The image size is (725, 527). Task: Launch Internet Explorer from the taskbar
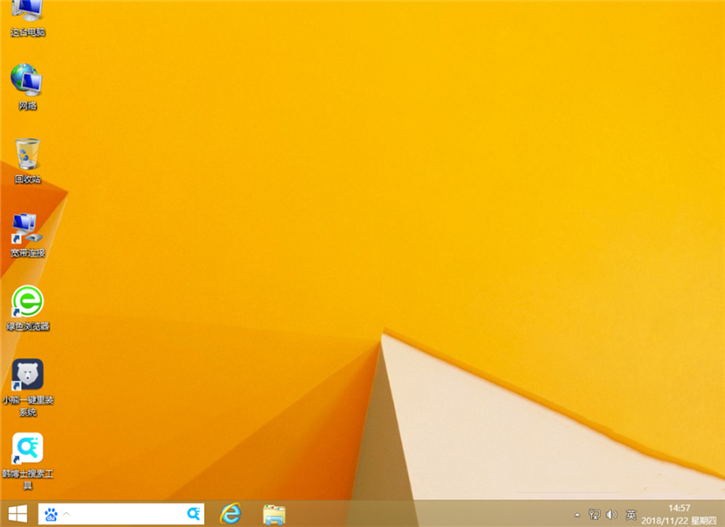[230, 514]
